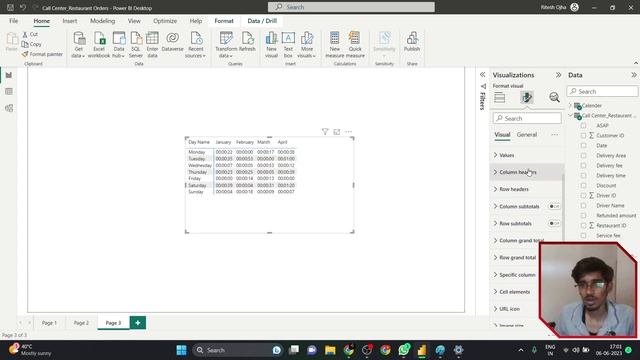Expand the Values section
This screenshot has width=640, height=360.
[x=527, y=155]
